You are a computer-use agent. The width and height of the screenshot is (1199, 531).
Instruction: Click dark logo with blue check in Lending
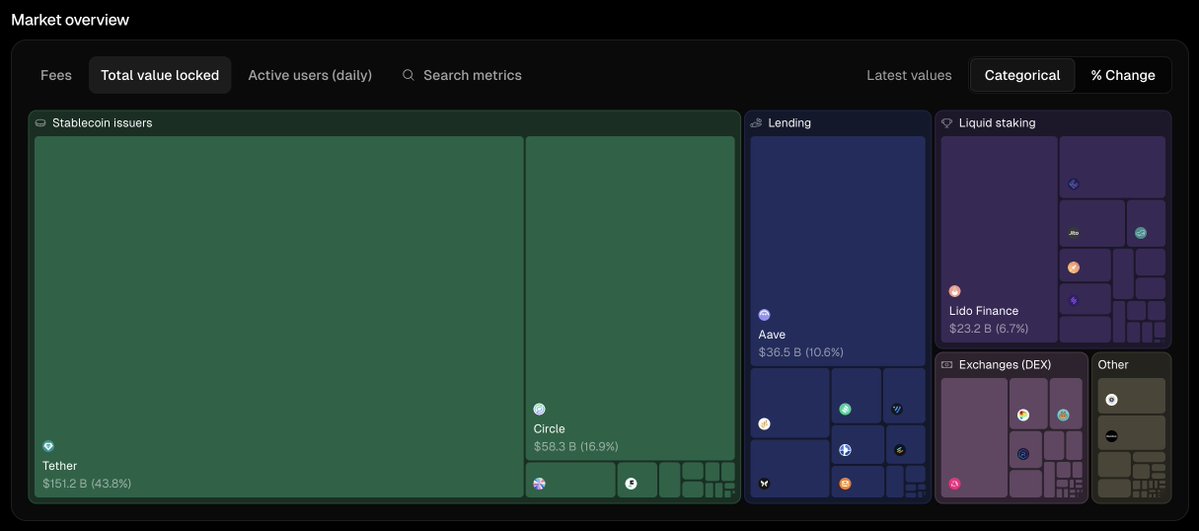[x=897, y=409]
